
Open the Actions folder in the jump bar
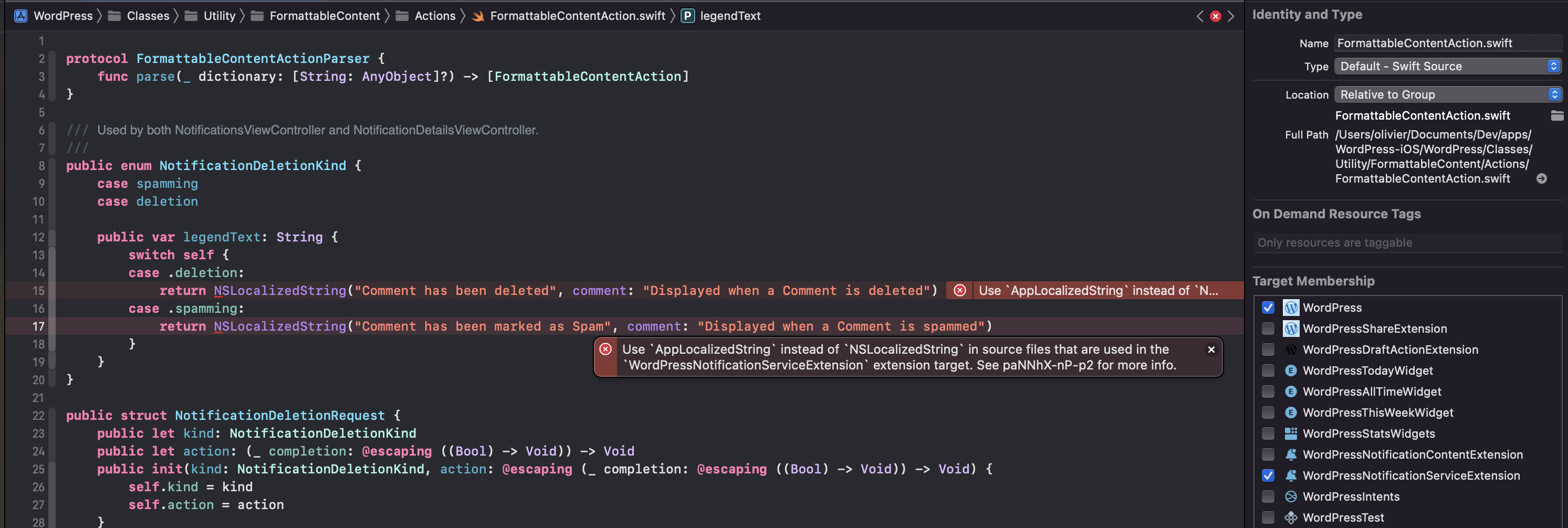tap(425, 16)
